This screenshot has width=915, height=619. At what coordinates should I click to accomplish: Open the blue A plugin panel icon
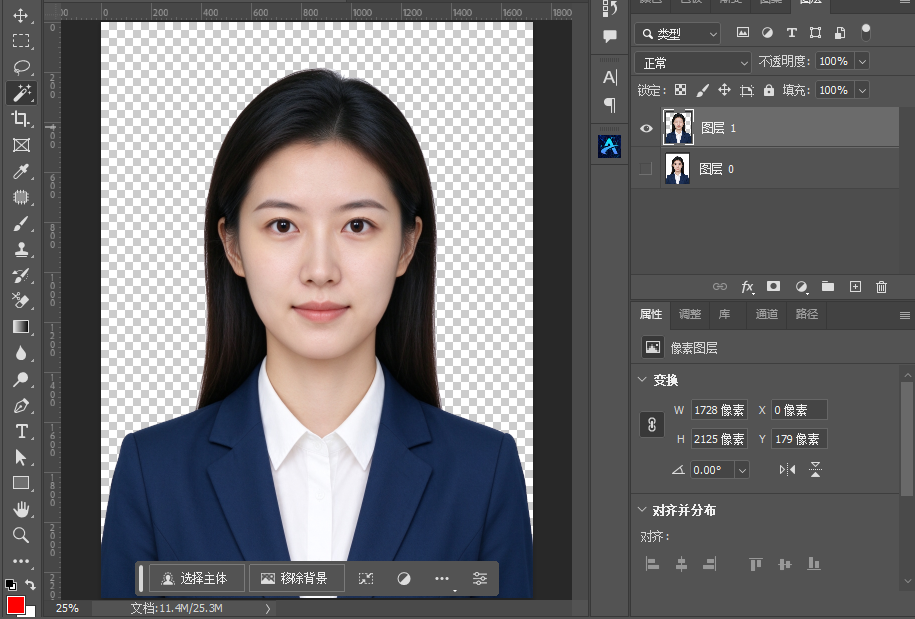click(609, 146)
